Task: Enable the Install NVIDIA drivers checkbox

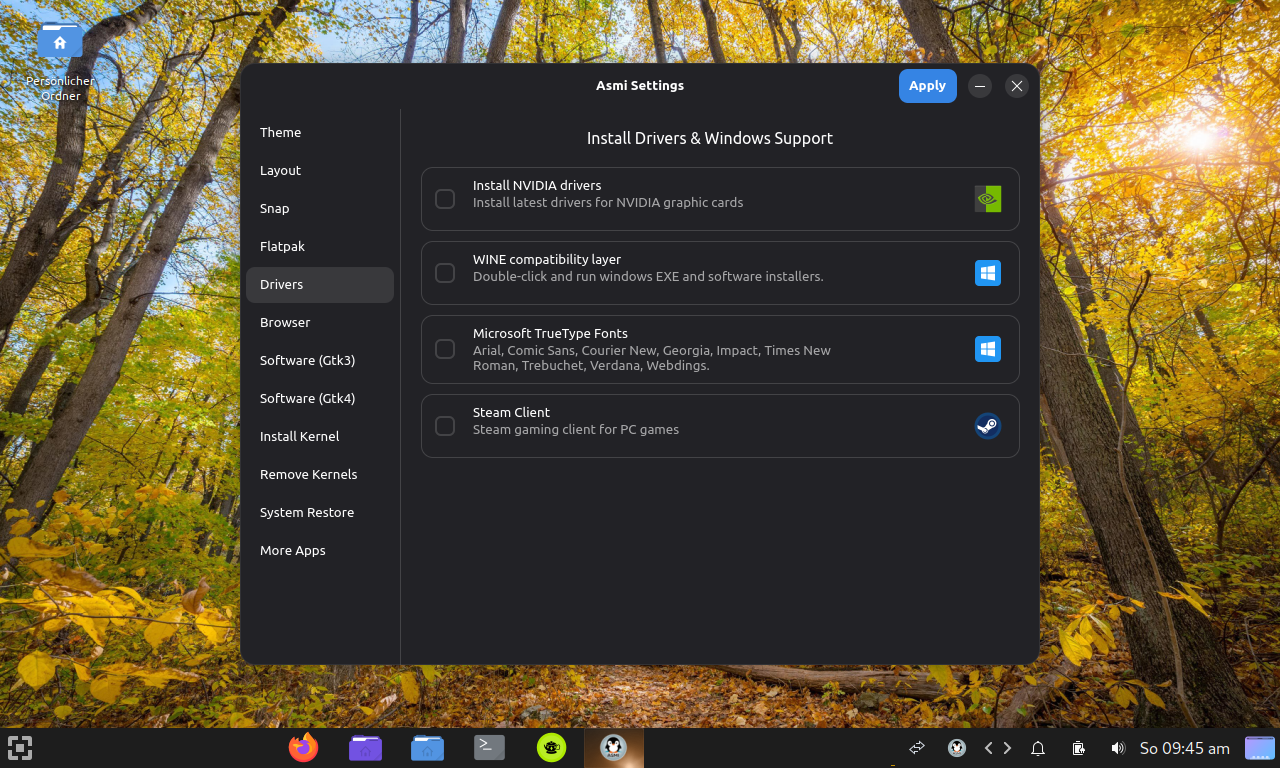Action: click(445, 199)
